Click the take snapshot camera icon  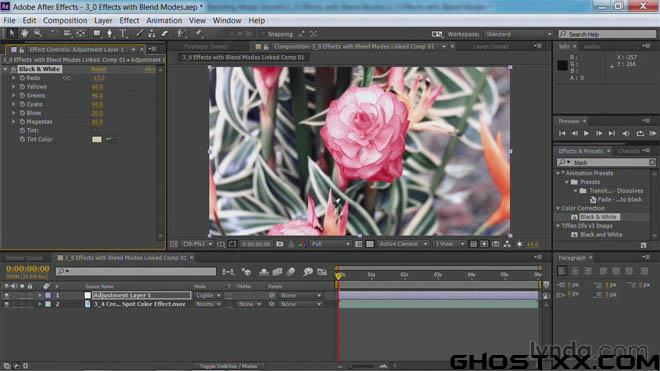click(x=279, y=244)
